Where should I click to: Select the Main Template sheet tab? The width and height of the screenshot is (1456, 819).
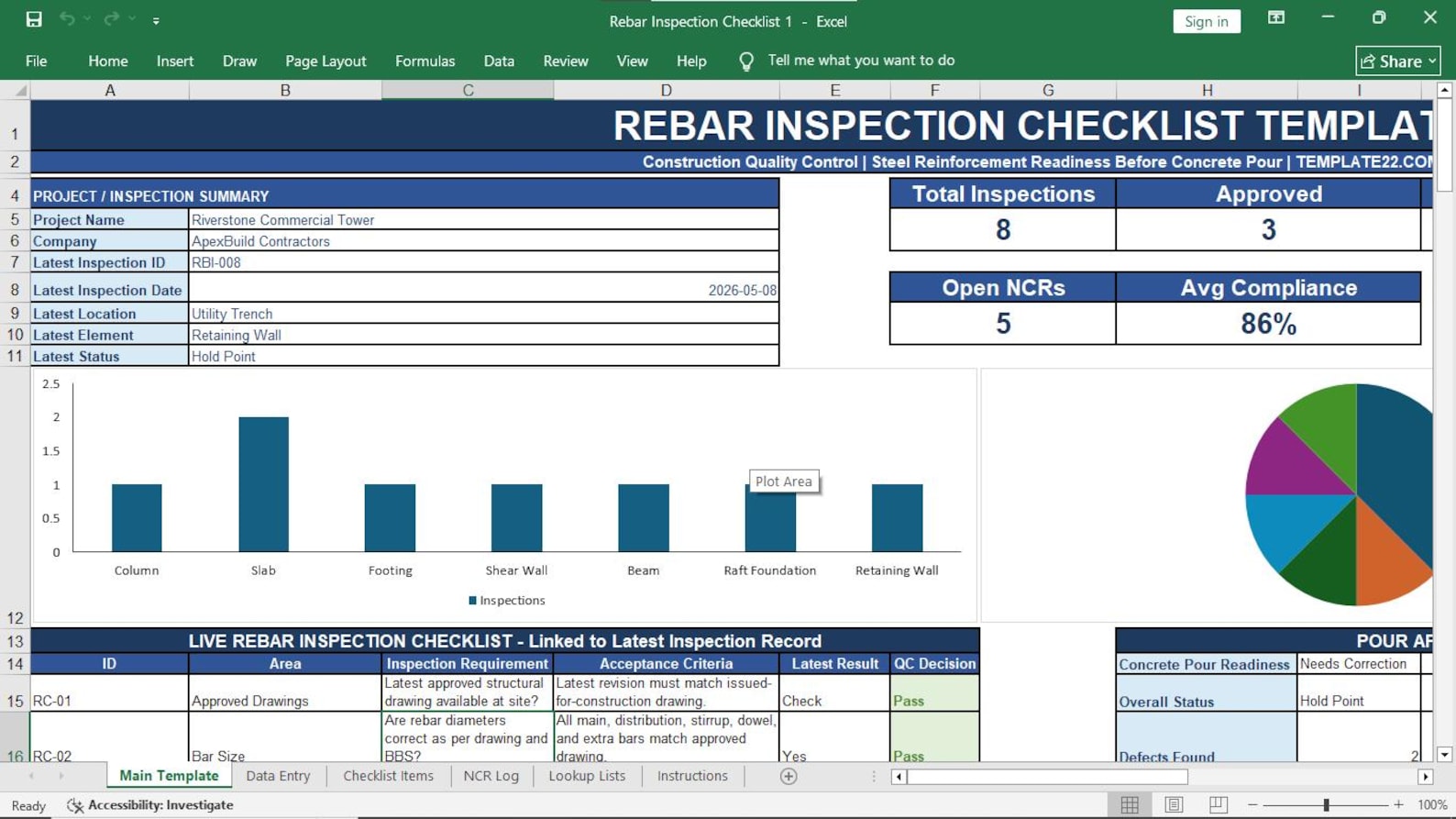pyautogui.click(x=169, y=776)
